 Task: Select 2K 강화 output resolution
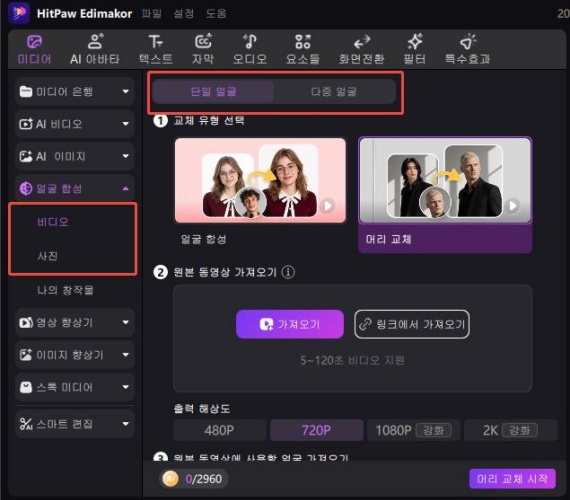(510, 430)
